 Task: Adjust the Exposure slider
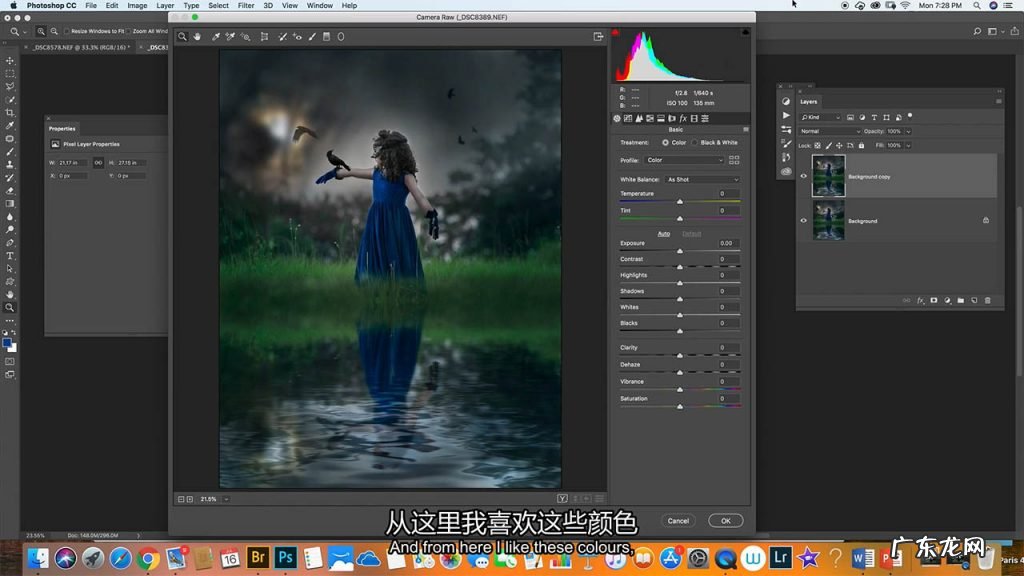pos(679,249)
